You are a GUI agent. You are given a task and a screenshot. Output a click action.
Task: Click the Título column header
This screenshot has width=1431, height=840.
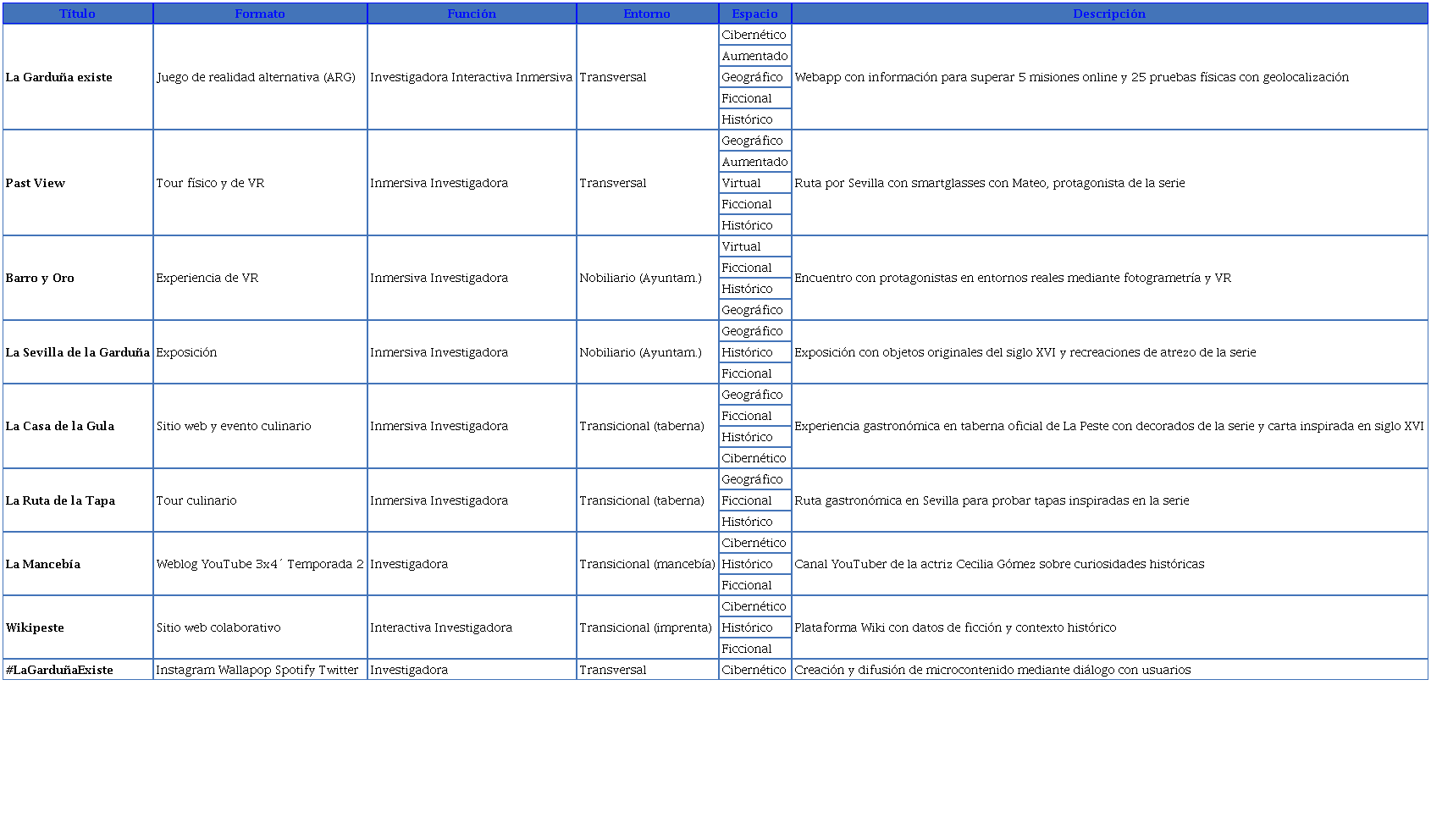pos(77,14)
